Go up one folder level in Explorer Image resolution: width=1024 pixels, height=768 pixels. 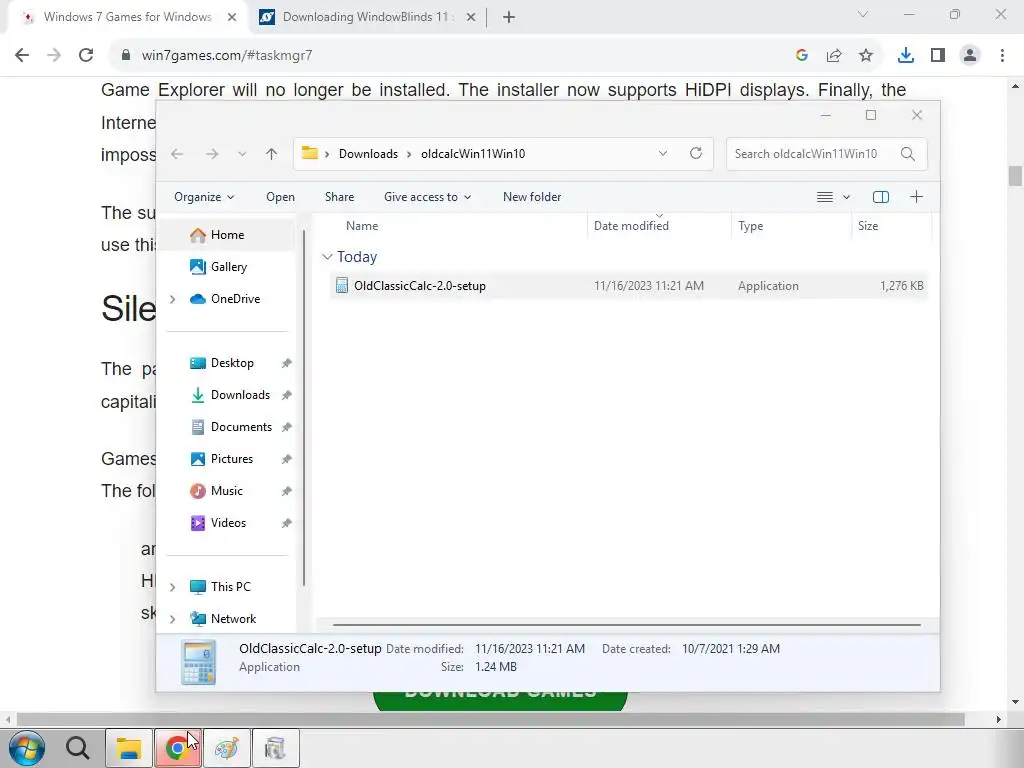[272, 154]
